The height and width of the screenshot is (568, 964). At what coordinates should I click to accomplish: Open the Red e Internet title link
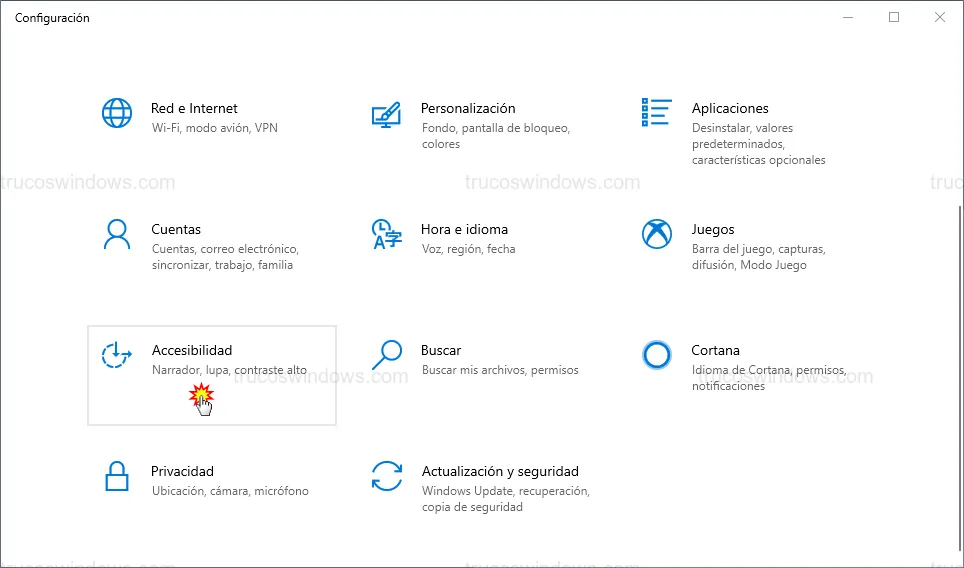click(x=194, y=108)
